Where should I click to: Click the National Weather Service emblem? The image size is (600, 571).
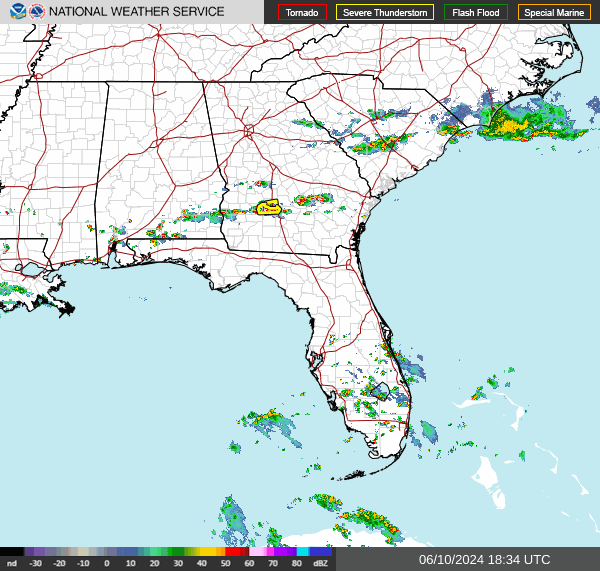click(x=36, y=12)
